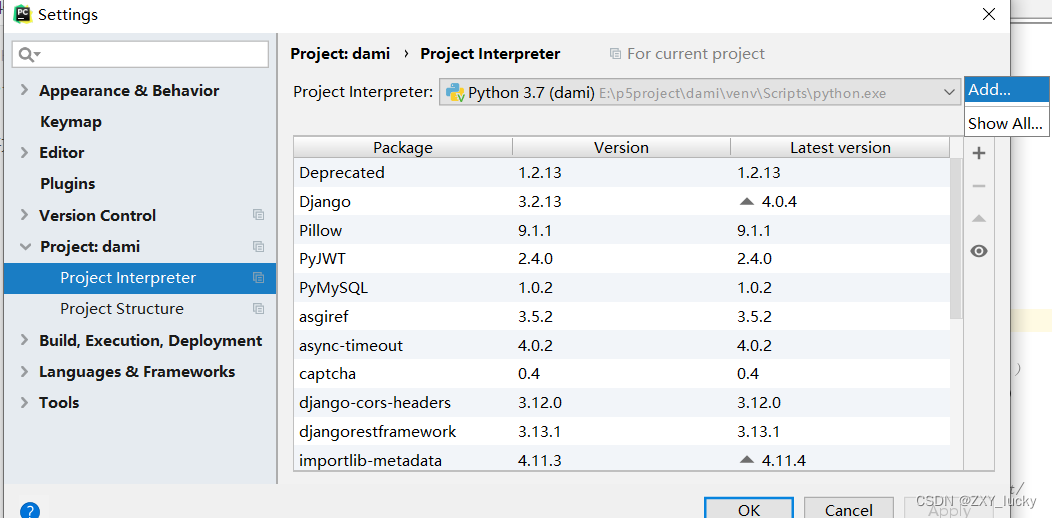
Task: Sort by the Latest version column header
Action: coord(840,148)
